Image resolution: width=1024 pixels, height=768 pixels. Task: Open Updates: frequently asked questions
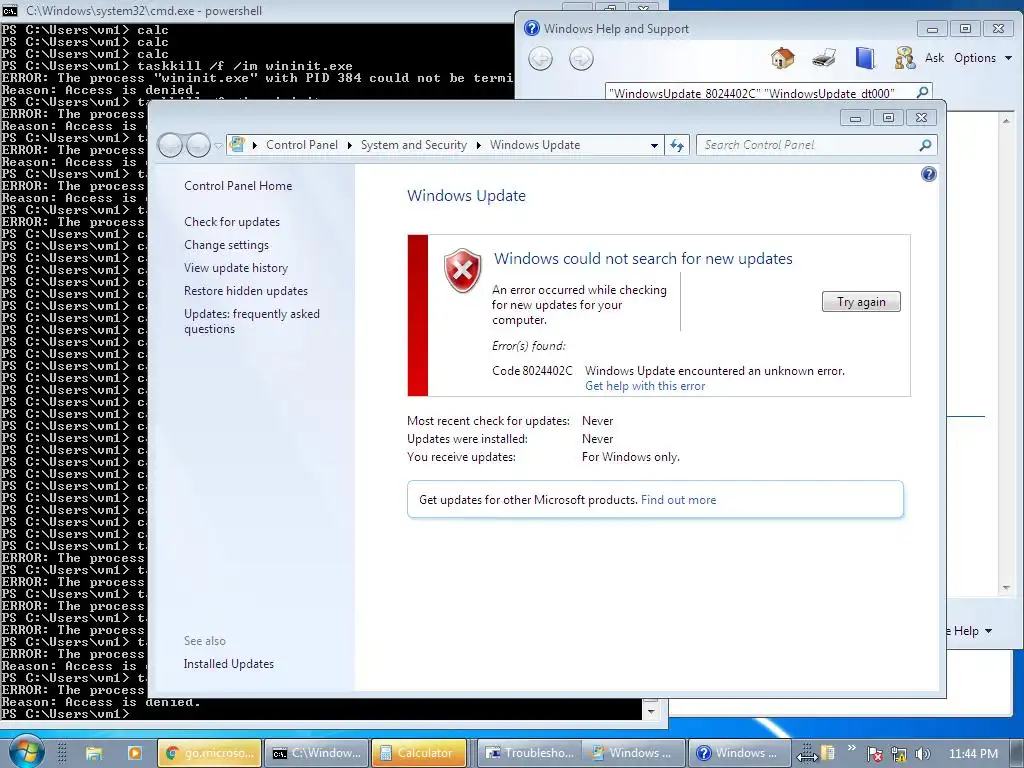pyautogui.click(x=251, y=321)
